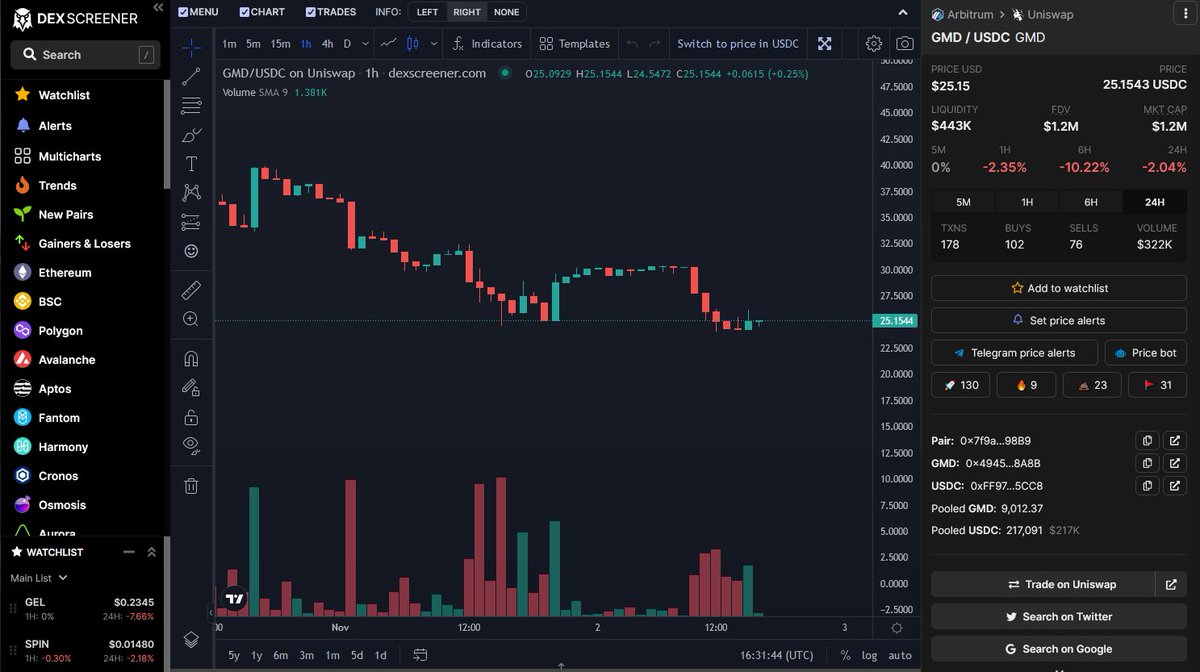
Task: Uncheck the CHART checkbox
Action: 245,12
